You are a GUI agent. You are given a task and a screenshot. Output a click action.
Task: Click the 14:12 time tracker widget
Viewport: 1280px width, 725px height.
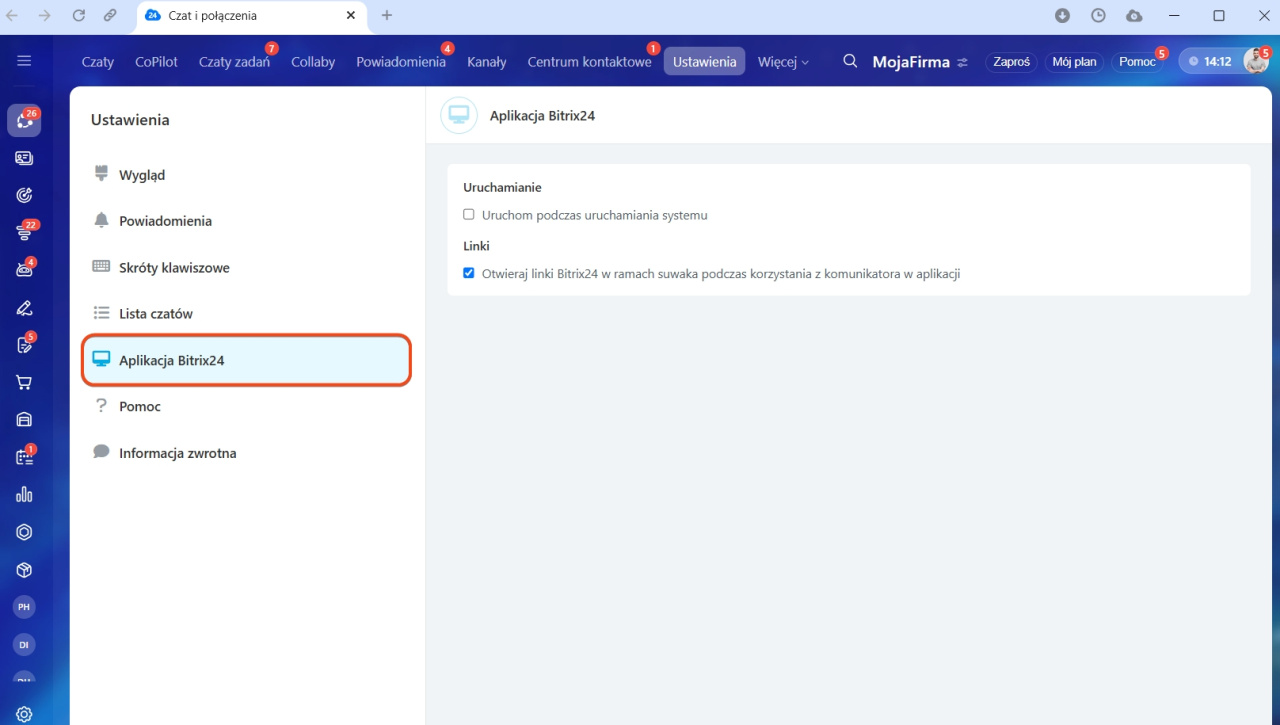[x=1208, y=61]
